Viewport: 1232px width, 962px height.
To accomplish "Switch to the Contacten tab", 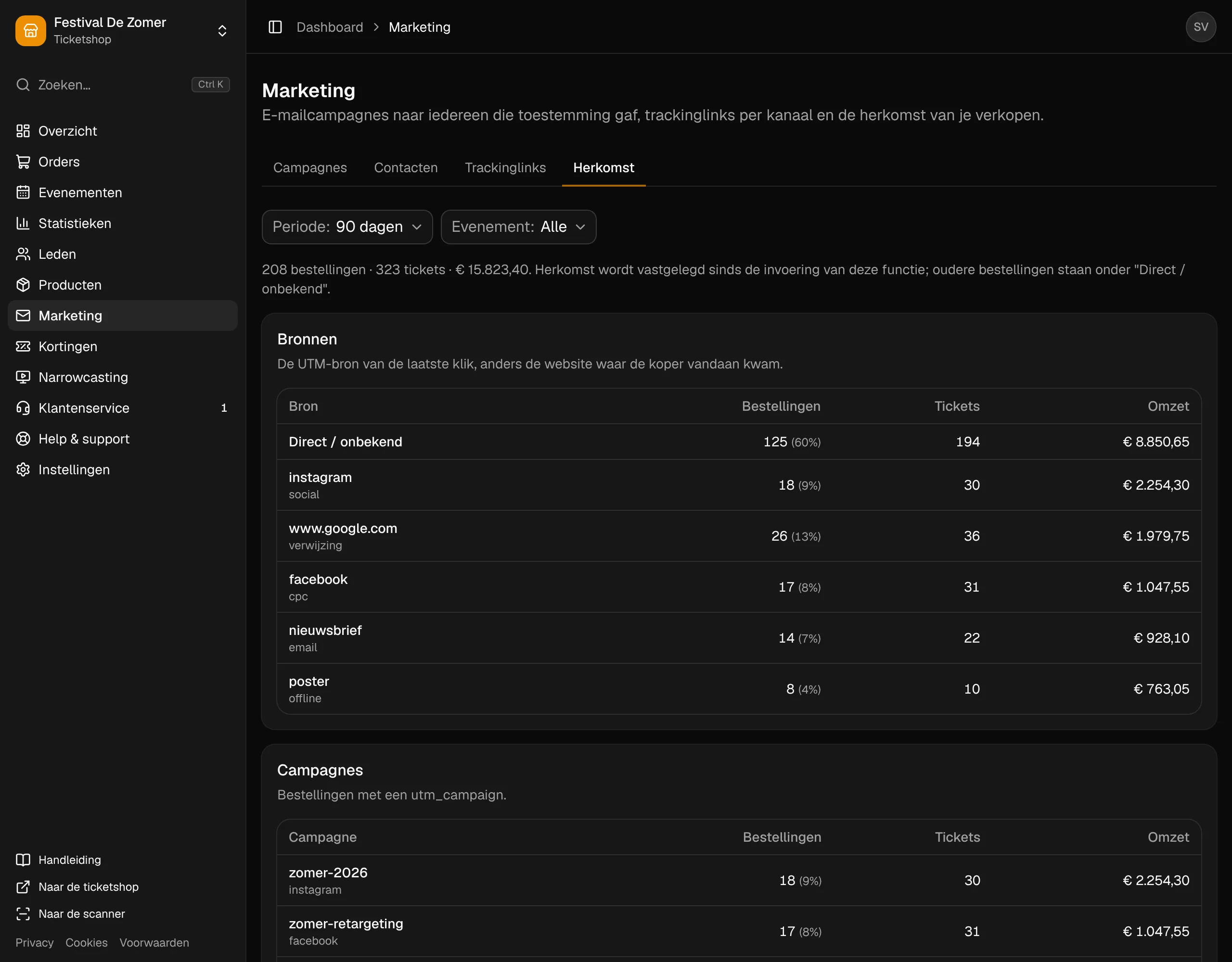I will (406, 167).
